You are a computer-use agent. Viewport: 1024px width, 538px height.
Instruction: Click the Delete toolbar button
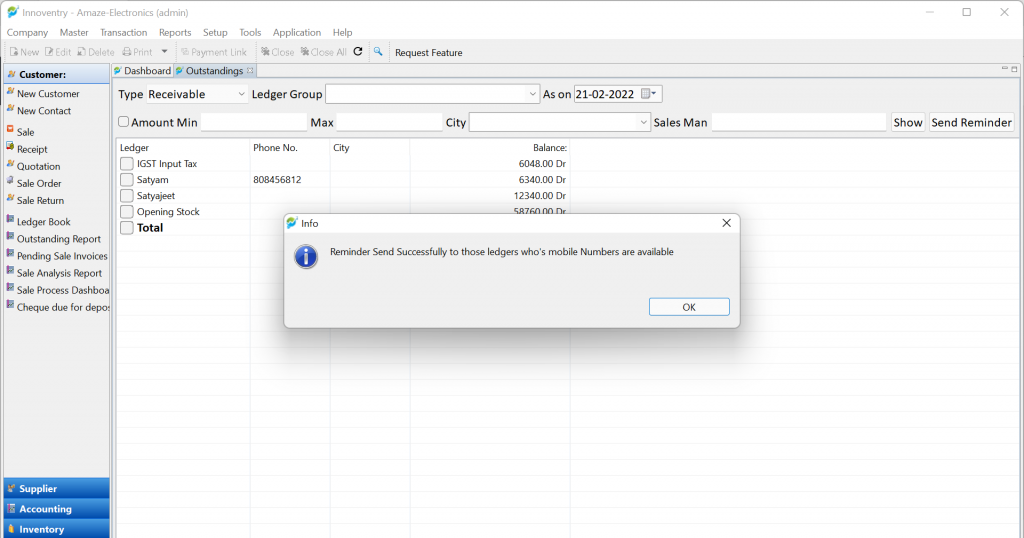(95, 52)
